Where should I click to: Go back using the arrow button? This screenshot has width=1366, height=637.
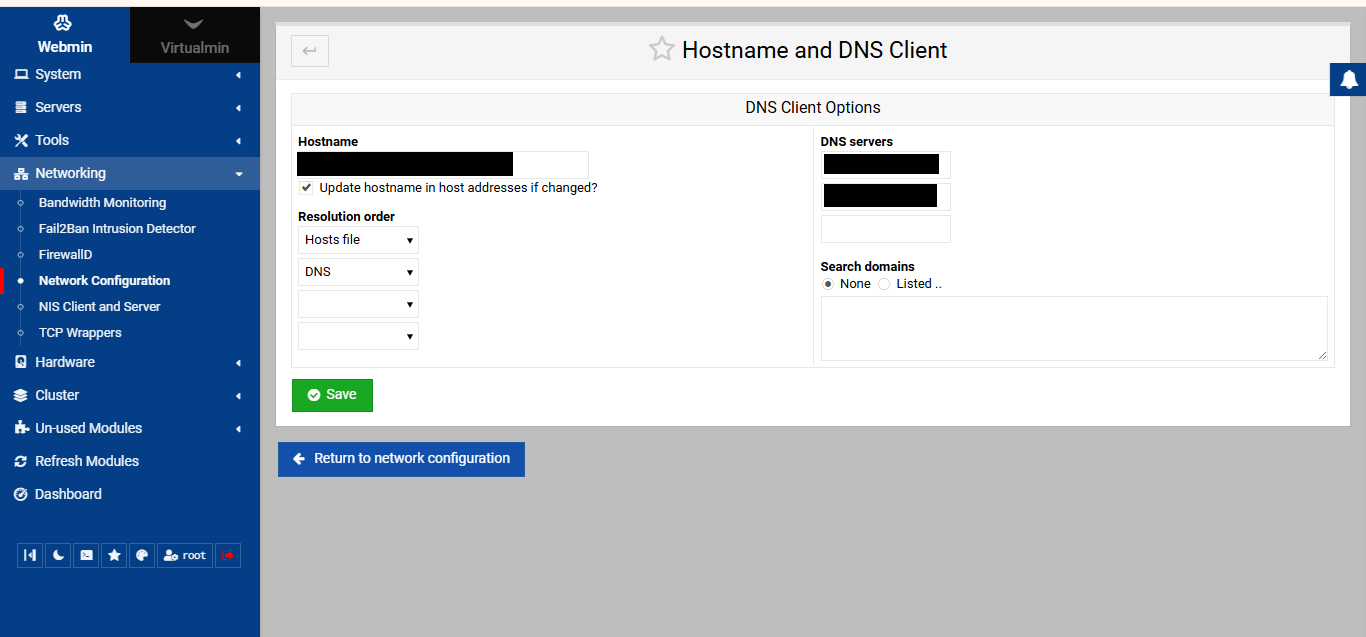click(310, 51)
